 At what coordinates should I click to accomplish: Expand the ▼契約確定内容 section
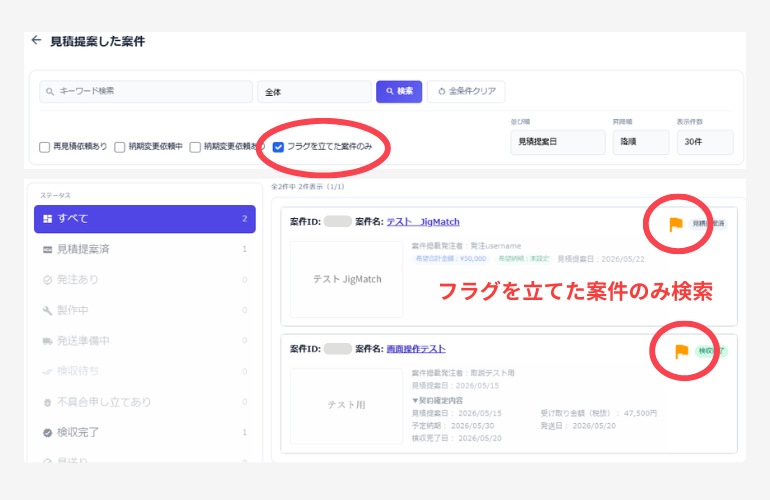tap(438, 400)
